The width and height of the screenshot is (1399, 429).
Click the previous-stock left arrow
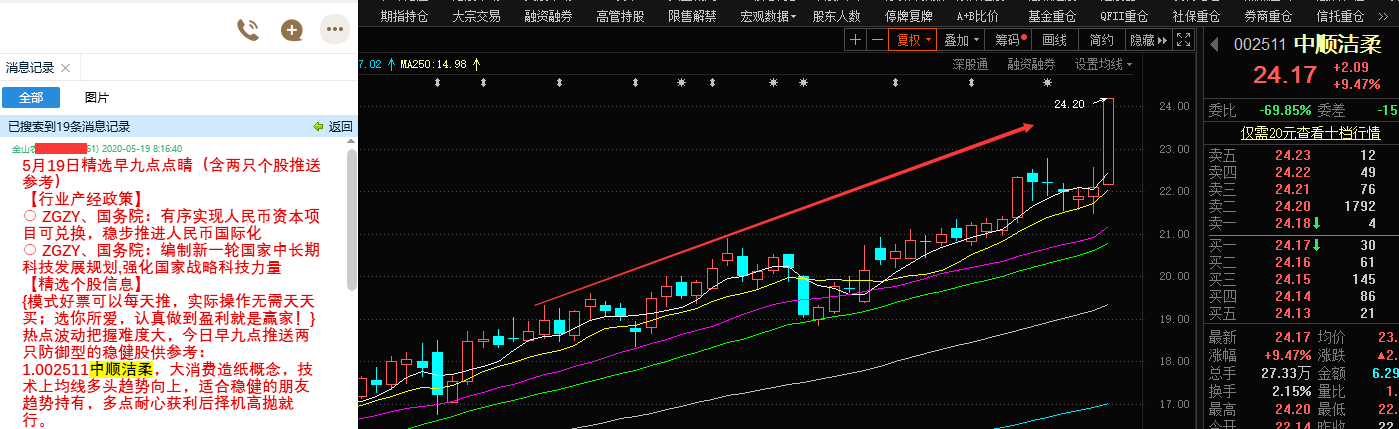[1216, 44]
